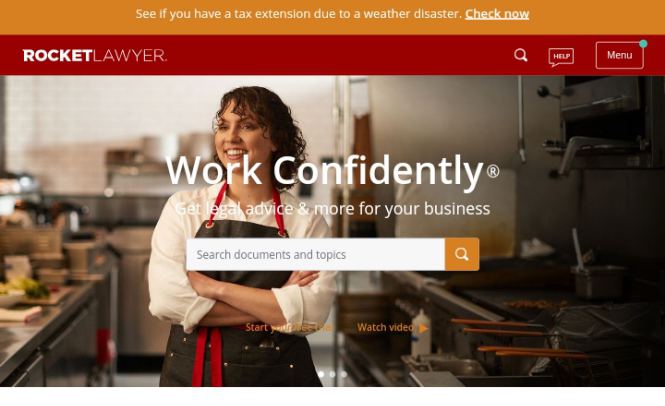Image resolution: width=665 pixels, height=406 pixels.
Task: Click the teal notification dot on Menu
Action: (x=643, y=44)
